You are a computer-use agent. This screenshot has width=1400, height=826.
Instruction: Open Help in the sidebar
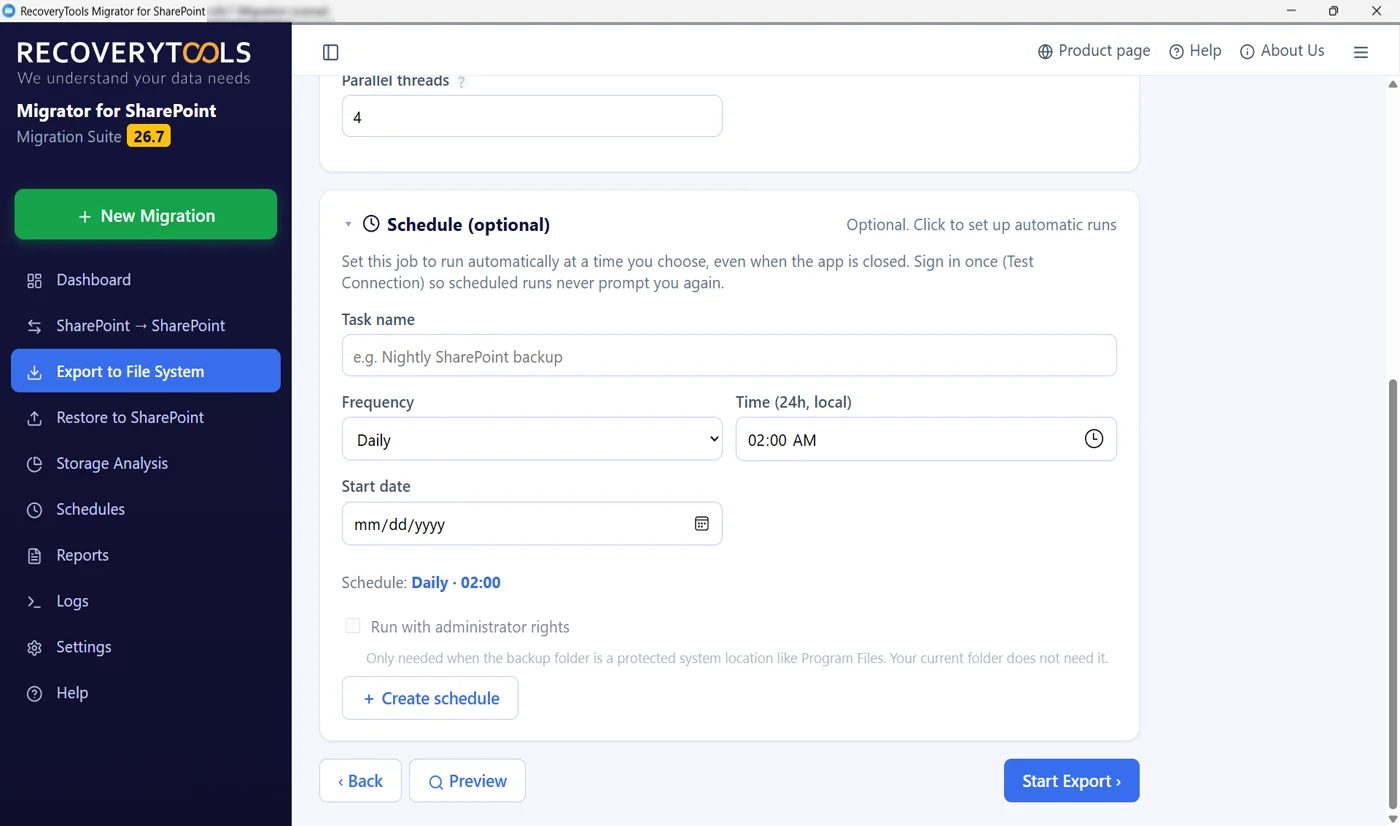pyautogui.click(x=146, y=694)
